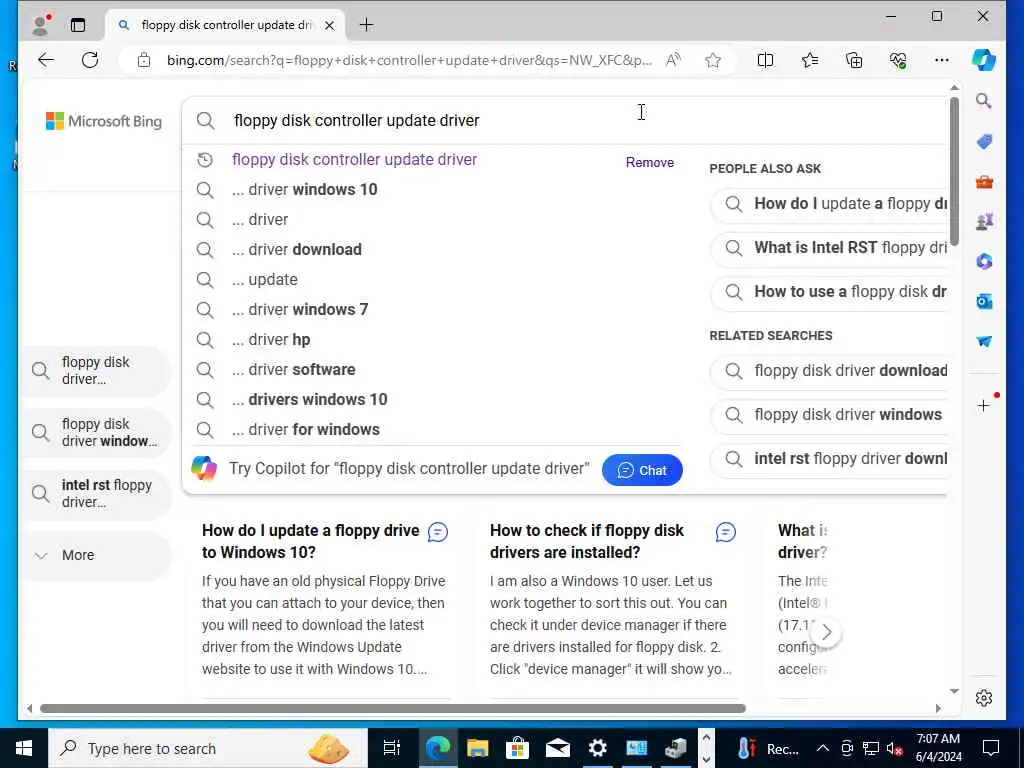Open a new browser tab
Viewport: 1024px width, 768px height.
(x=366, y=25)
